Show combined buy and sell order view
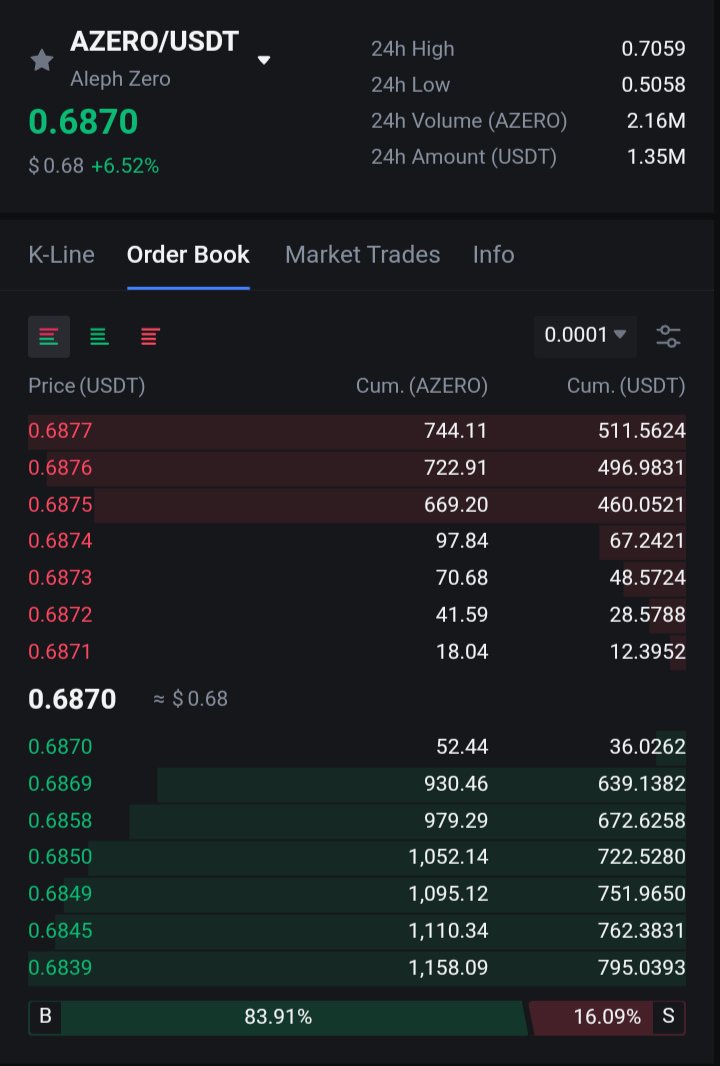Image resolution: width=720 pixels, height=1066 pixels. 49,336
